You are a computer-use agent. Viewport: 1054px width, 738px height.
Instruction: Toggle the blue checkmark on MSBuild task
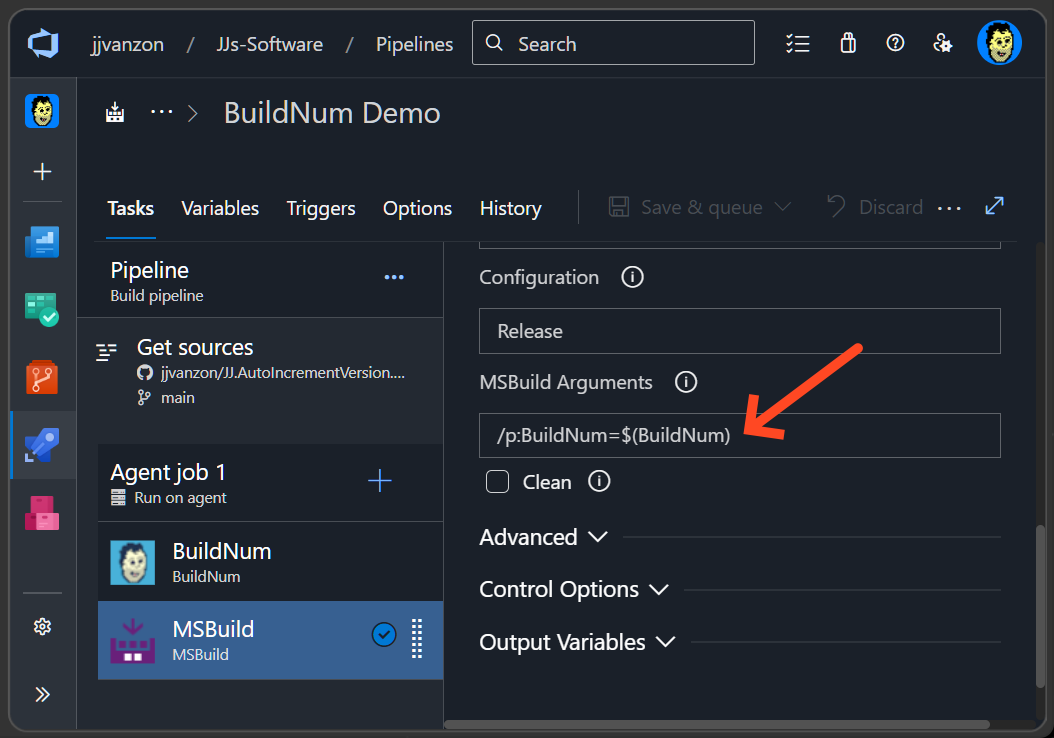click(383, 633)
